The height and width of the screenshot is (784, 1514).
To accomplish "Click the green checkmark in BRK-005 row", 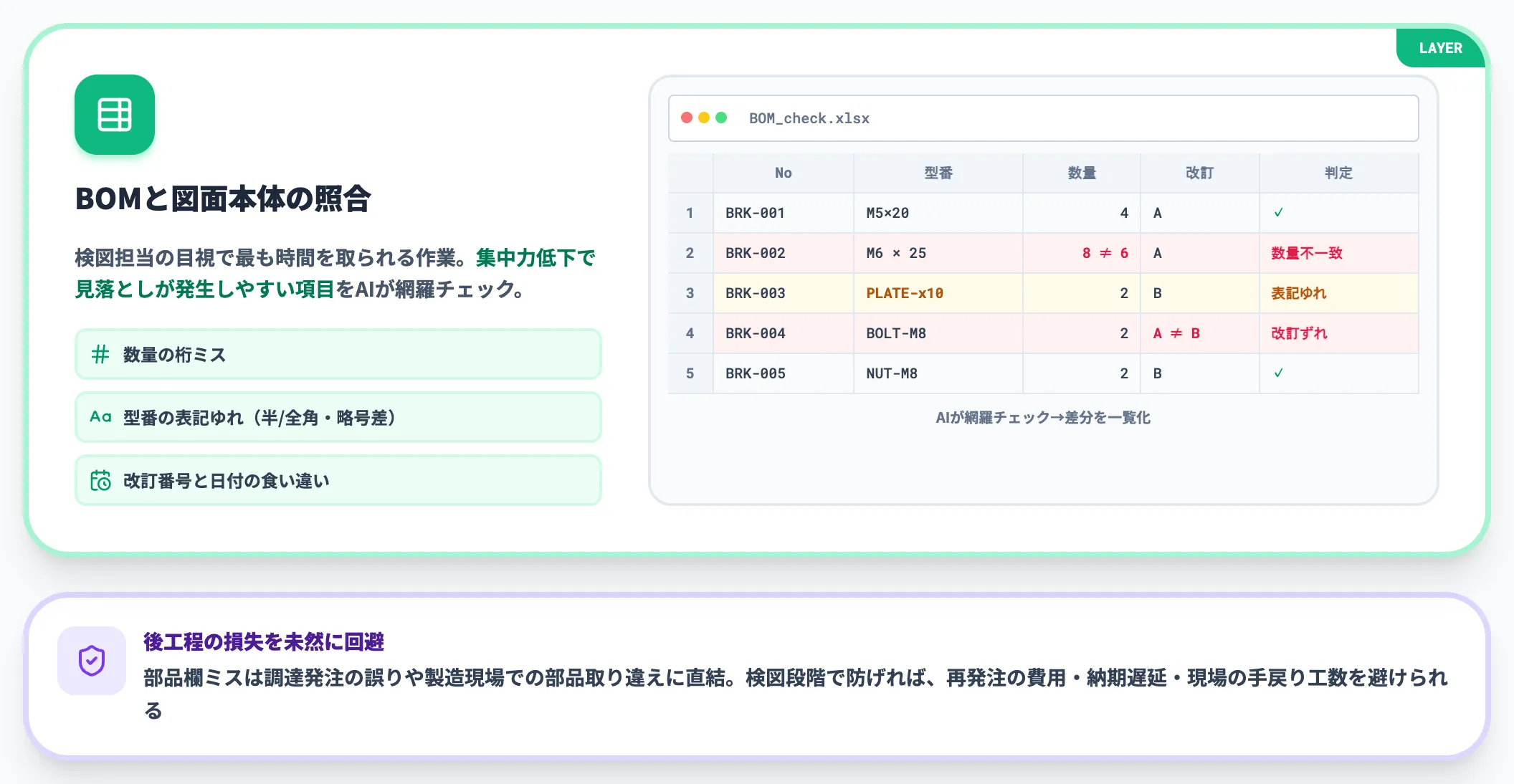I will click(1278, 373).
